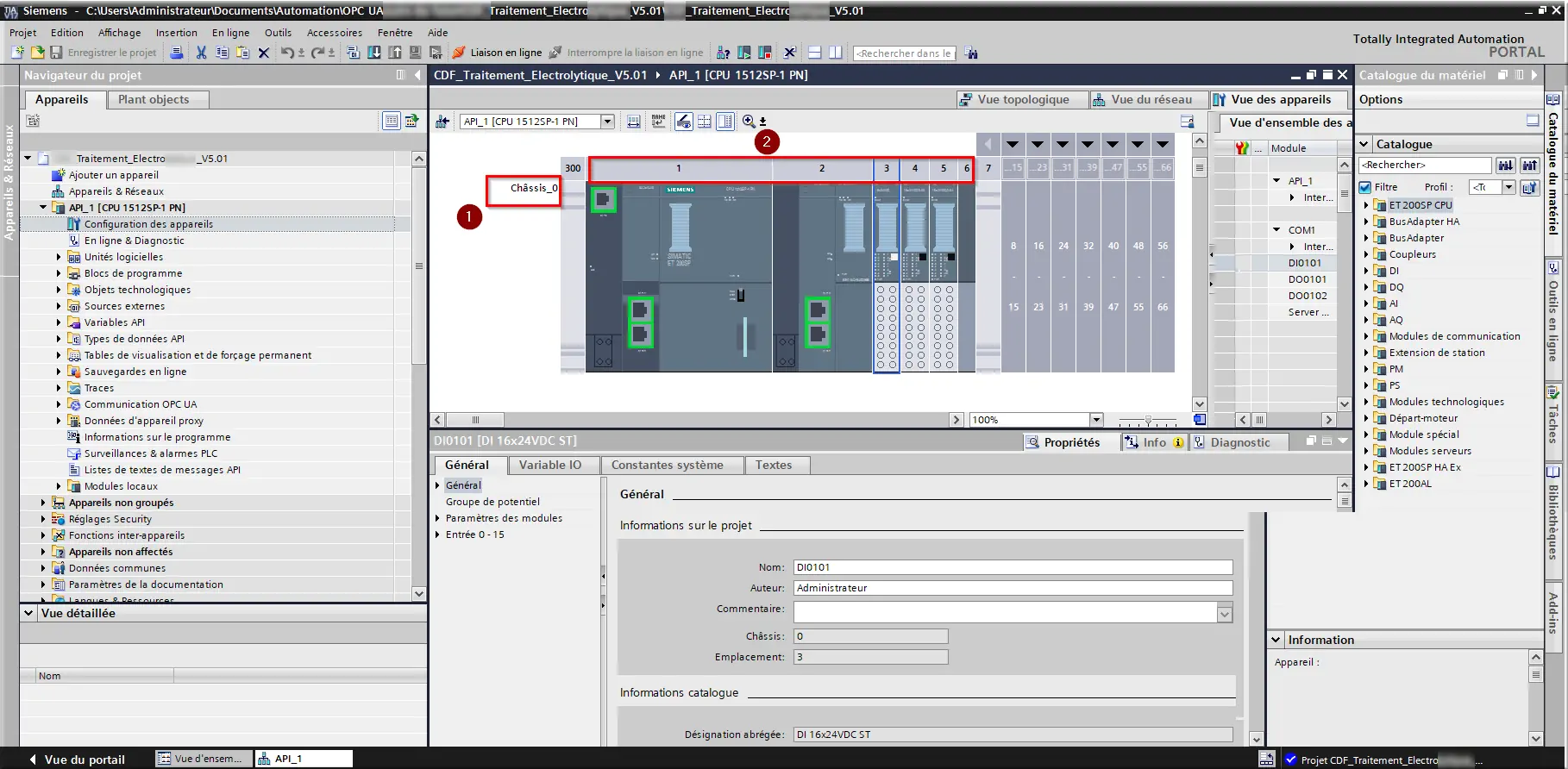Click the vertical split editor icon

coord(836,53)
